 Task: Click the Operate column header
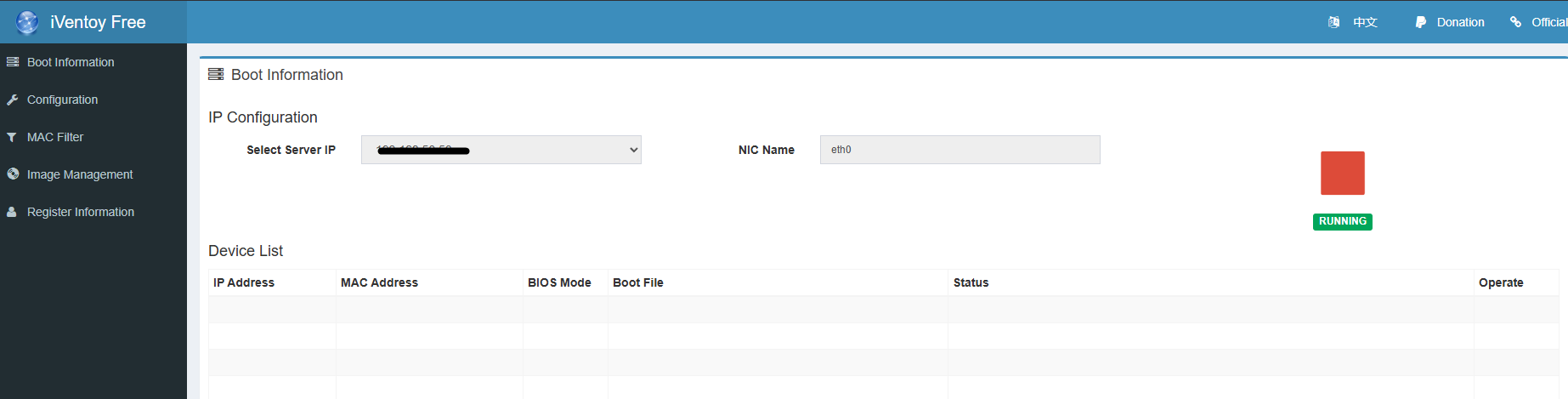(1500, 282)
